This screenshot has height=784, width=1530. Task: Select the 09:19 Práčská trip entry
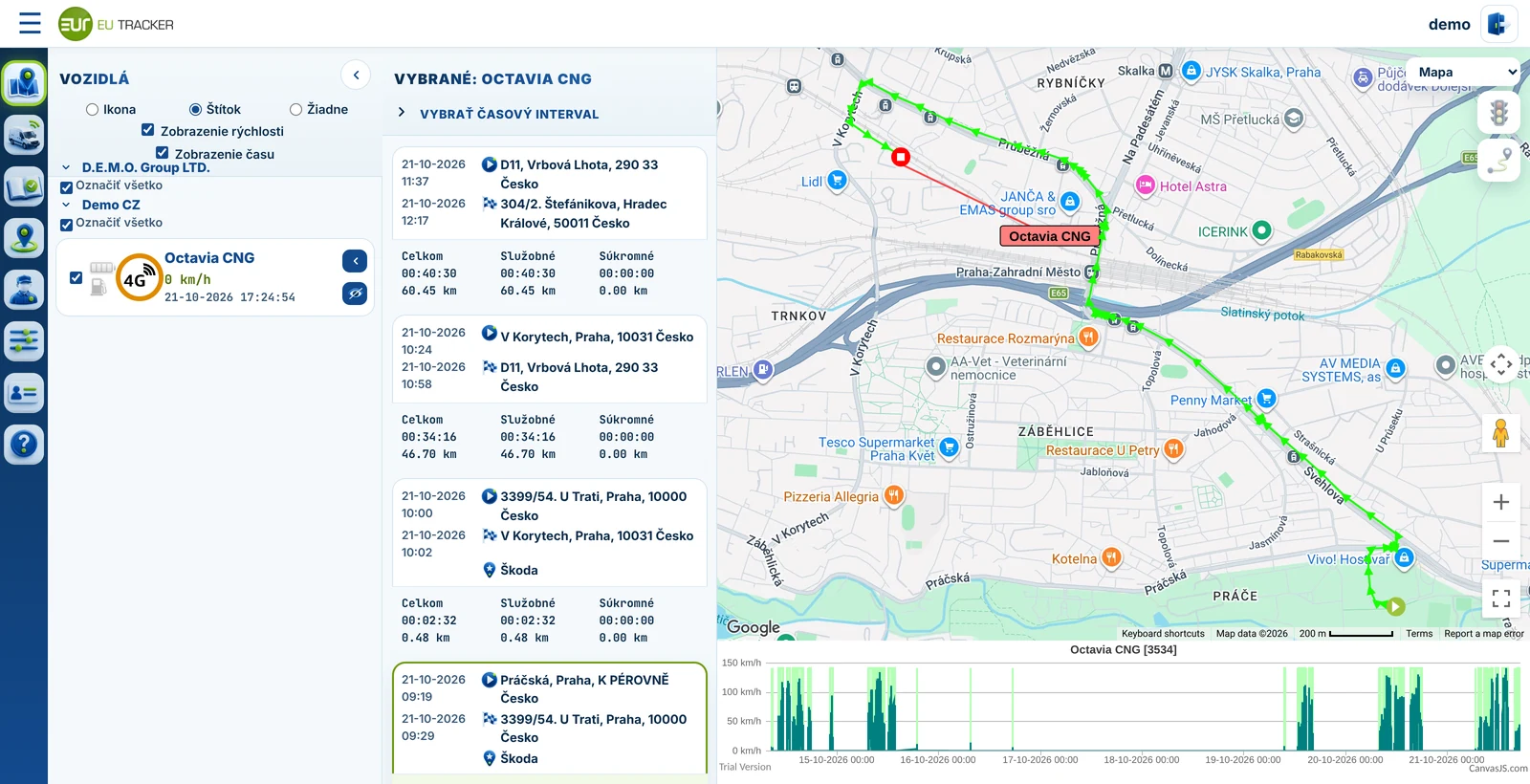[550, 718]
